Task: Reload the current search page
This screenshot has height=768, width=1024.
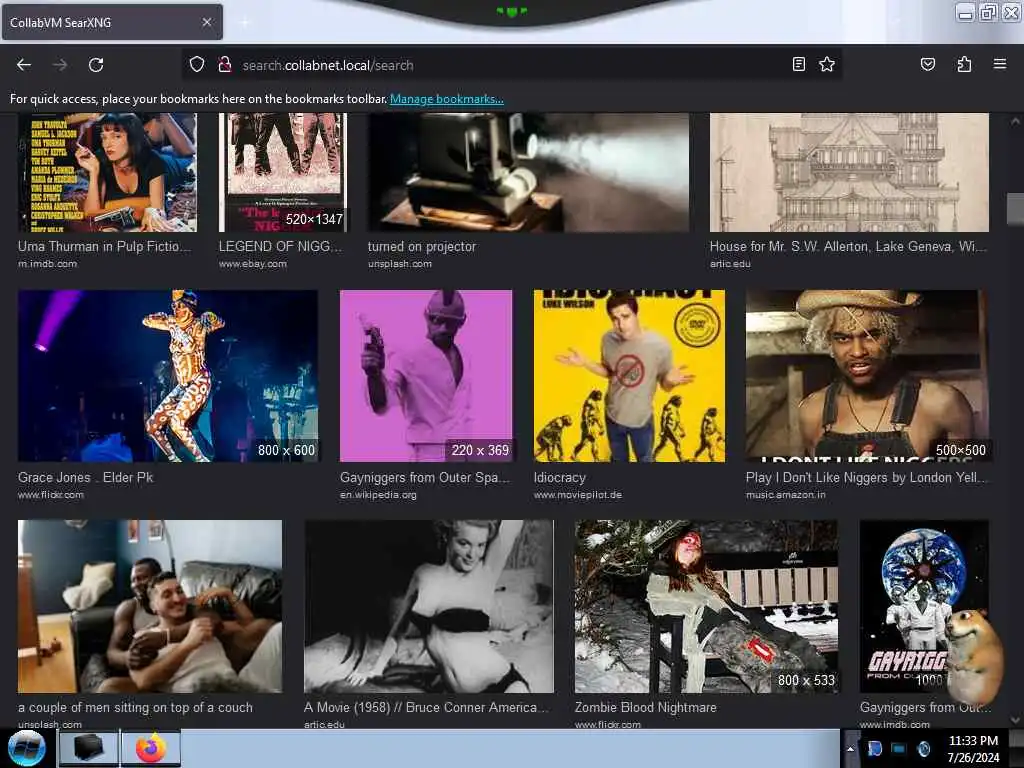Action: click(x=96, y=65)
